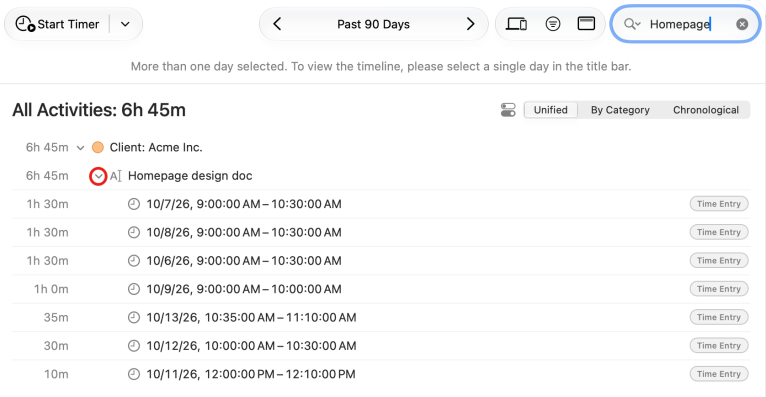
Task: Click the clock icon for the 10/11/26 entry
Action: click(x=134, y=374)
